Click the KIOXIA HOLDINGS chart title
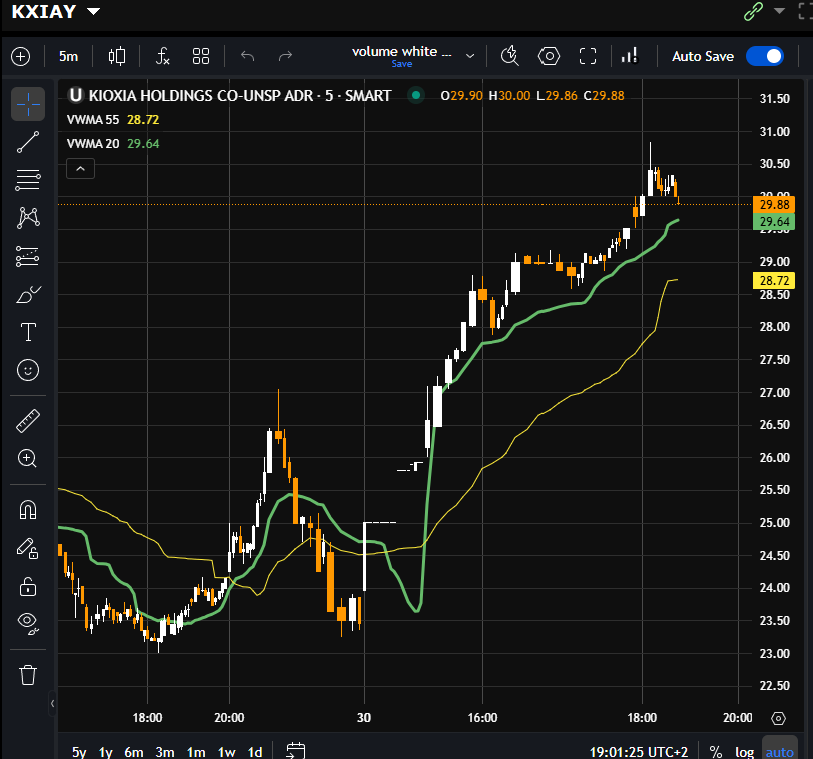The width and height of the screenshot is (813, 759). click(x=240, y=96)
